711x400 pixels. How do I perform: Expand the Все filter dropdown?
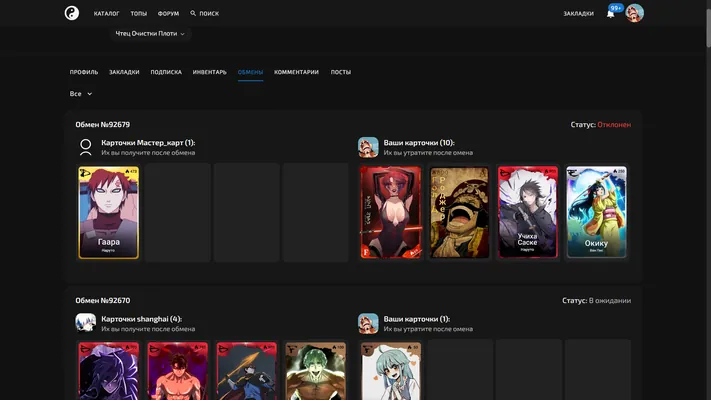[x=81, y=93]
